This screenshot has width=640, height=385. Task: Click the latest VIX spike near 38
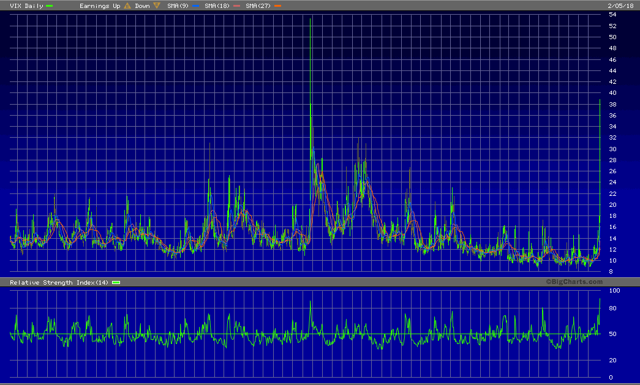tap(600, 100)
